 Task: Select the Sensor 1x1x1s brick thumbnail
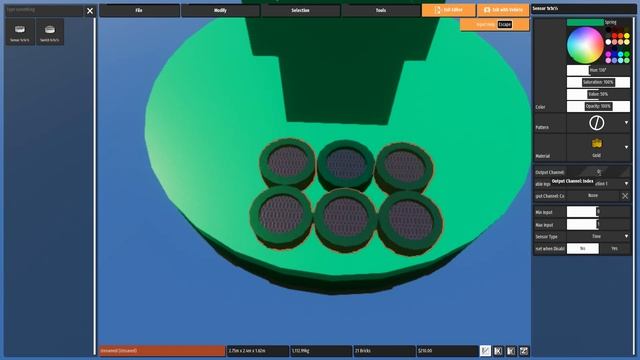point(20,32)
